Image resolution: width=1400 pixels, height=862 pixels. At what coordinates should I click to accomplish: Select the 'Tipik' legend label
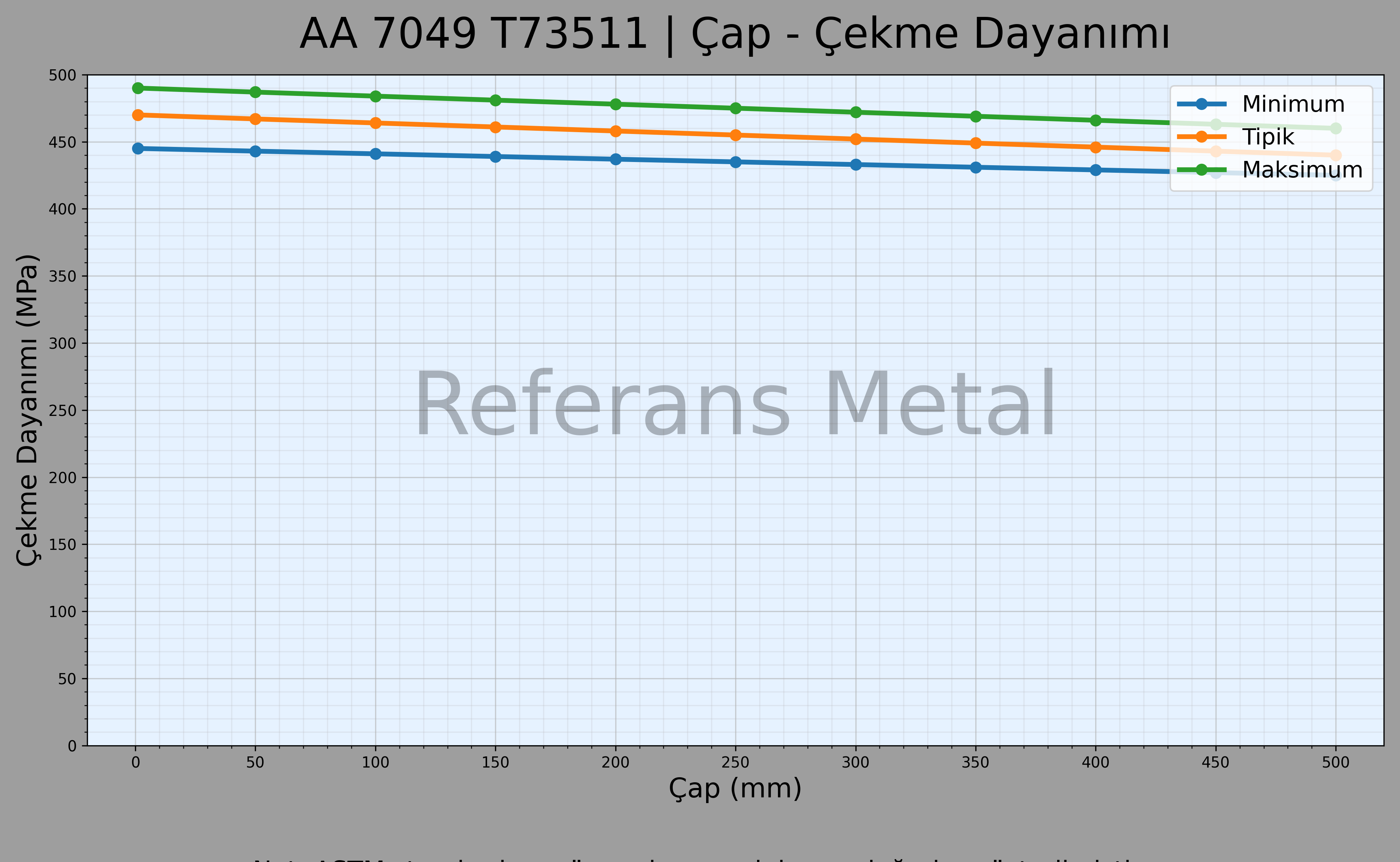[x=1268, y=138]
